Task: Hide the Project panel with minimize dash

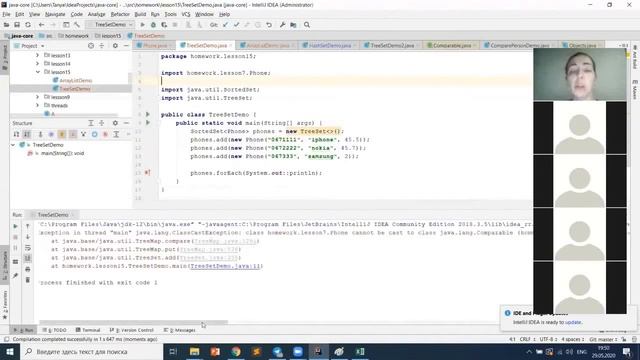Action: [126, 46]
